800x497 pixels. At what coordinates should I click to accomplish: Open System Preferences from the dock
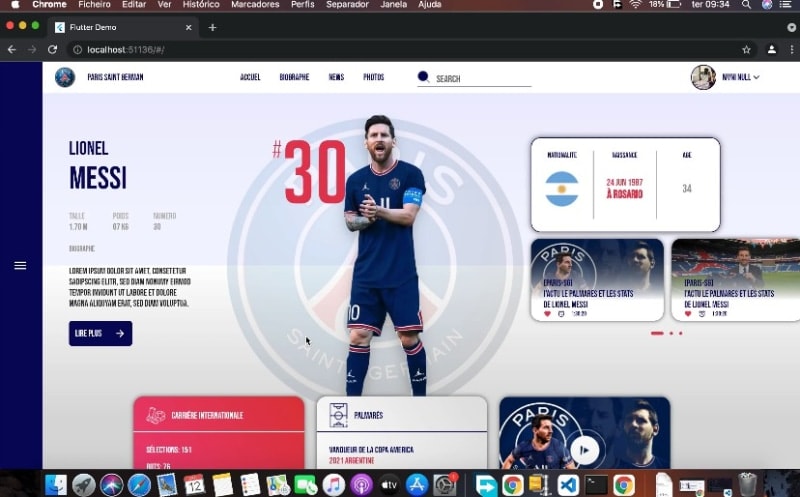pos(445,485)
